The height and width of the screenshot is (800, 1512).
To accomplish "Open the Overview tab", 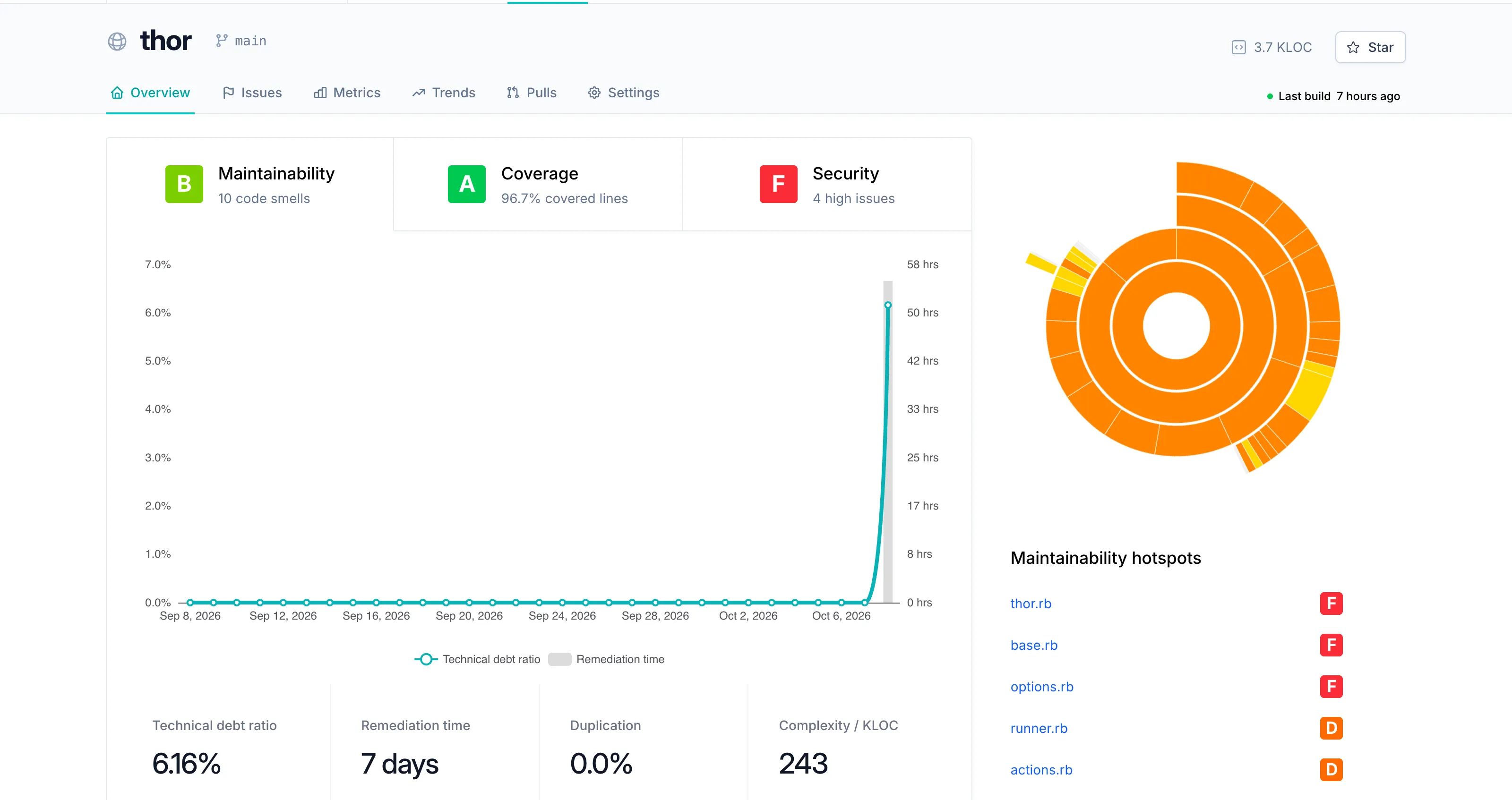I will point(150,93).
